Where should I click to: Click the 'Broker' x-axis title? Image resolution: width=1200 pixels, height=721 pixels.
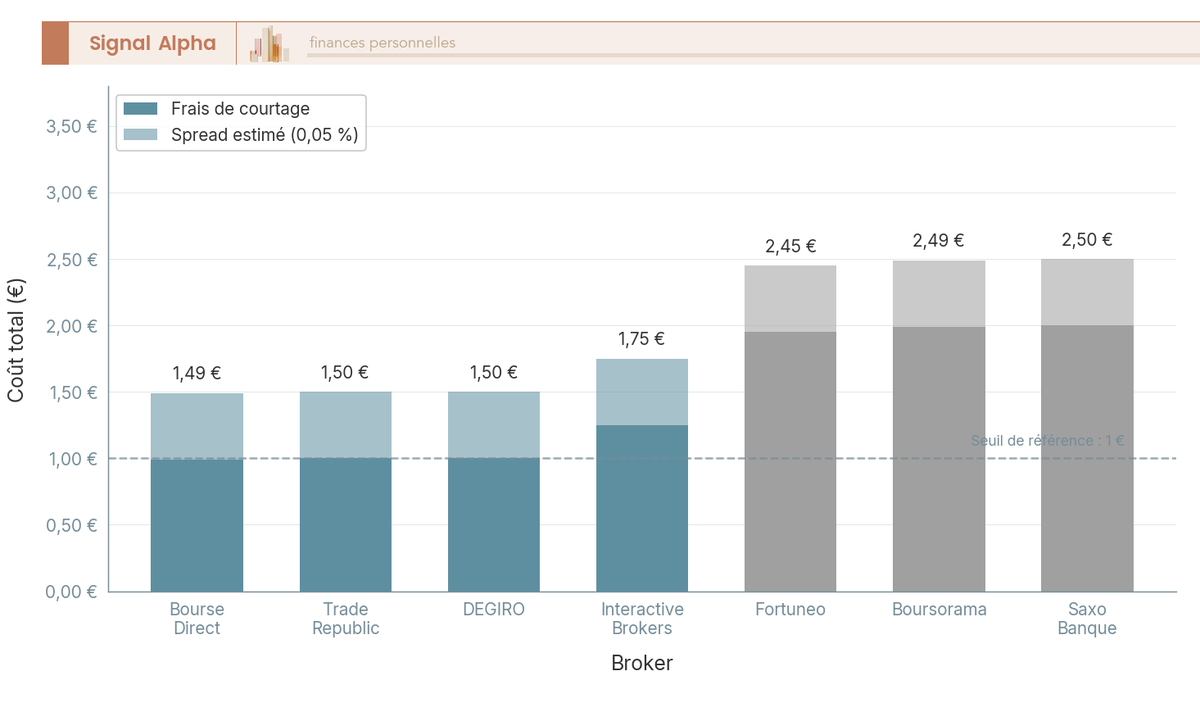coord(642,663)
